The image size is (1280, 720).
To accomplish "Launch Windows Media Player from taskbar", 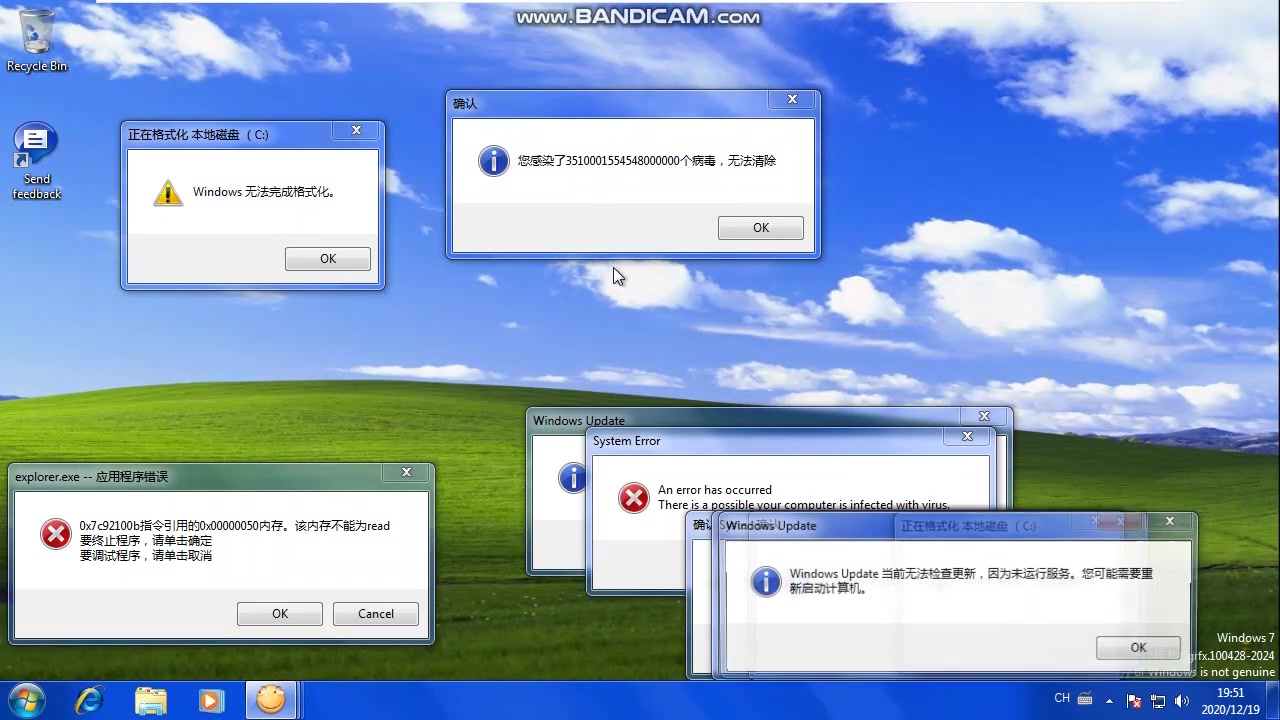I will tap(210, 700).
